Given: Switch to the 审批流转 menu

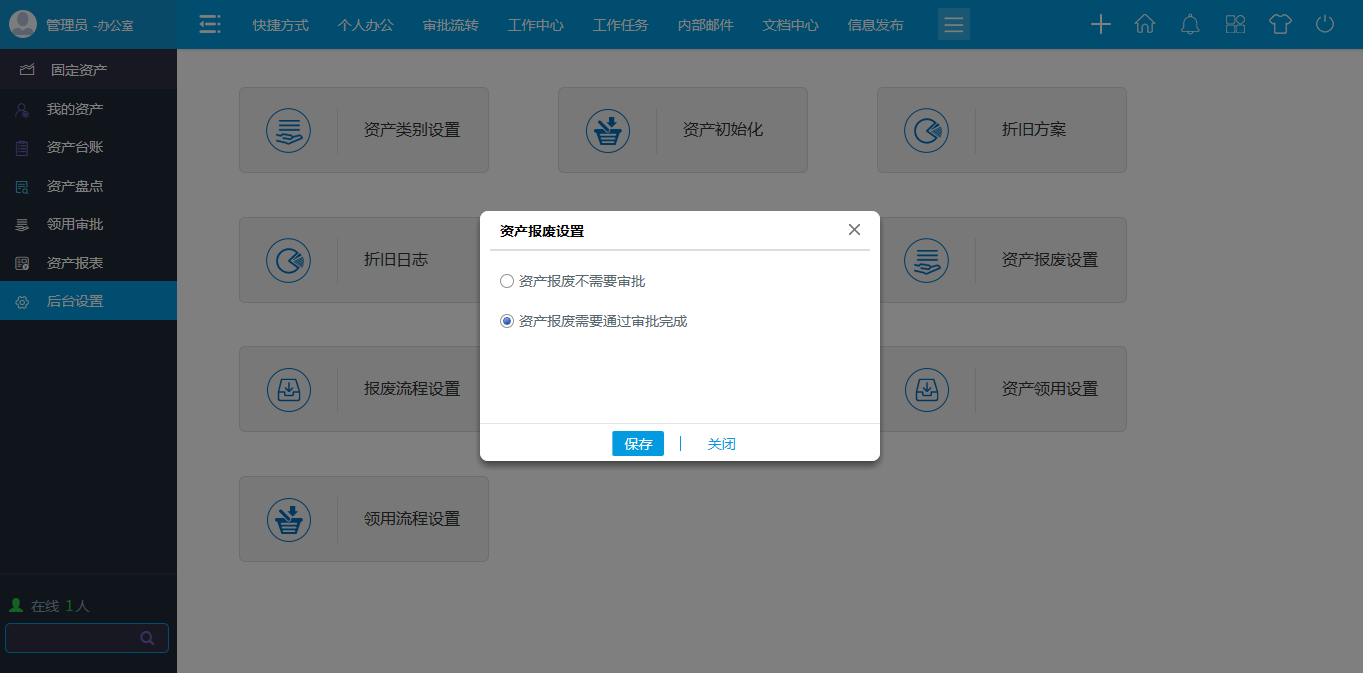Looking at the screenshot, I should pos(450,24).
